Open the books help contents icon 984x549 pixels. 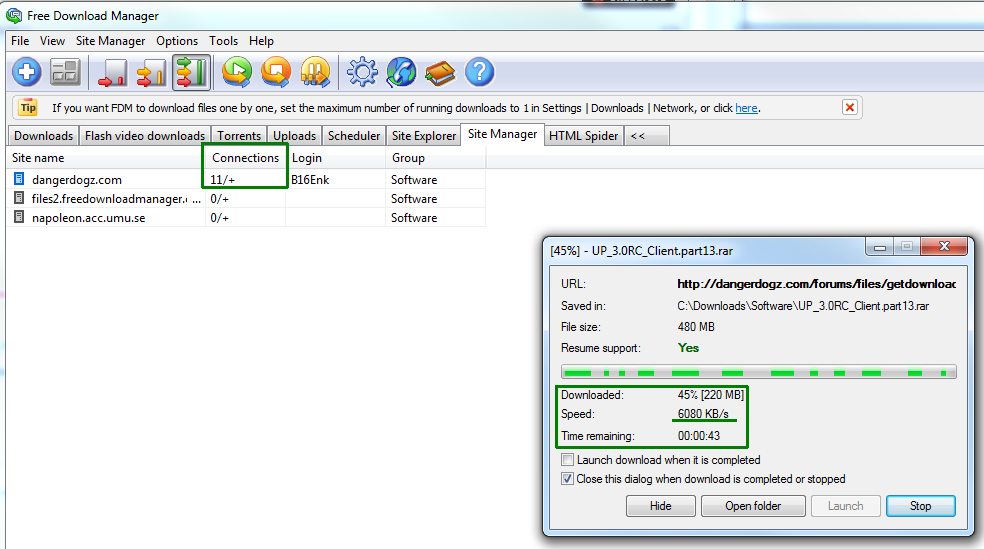(440, 73)
